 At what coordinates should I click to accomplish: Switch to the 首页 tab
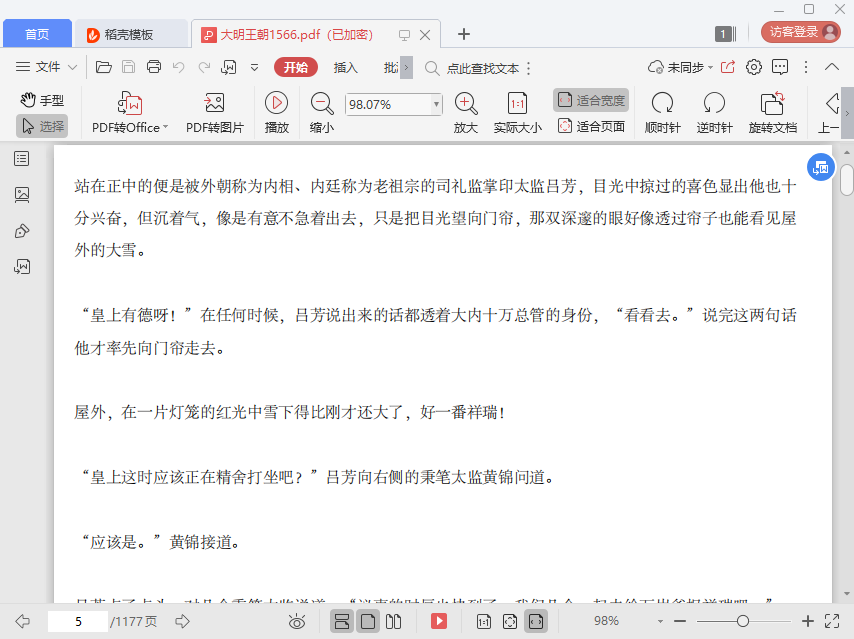pos(37,34)
